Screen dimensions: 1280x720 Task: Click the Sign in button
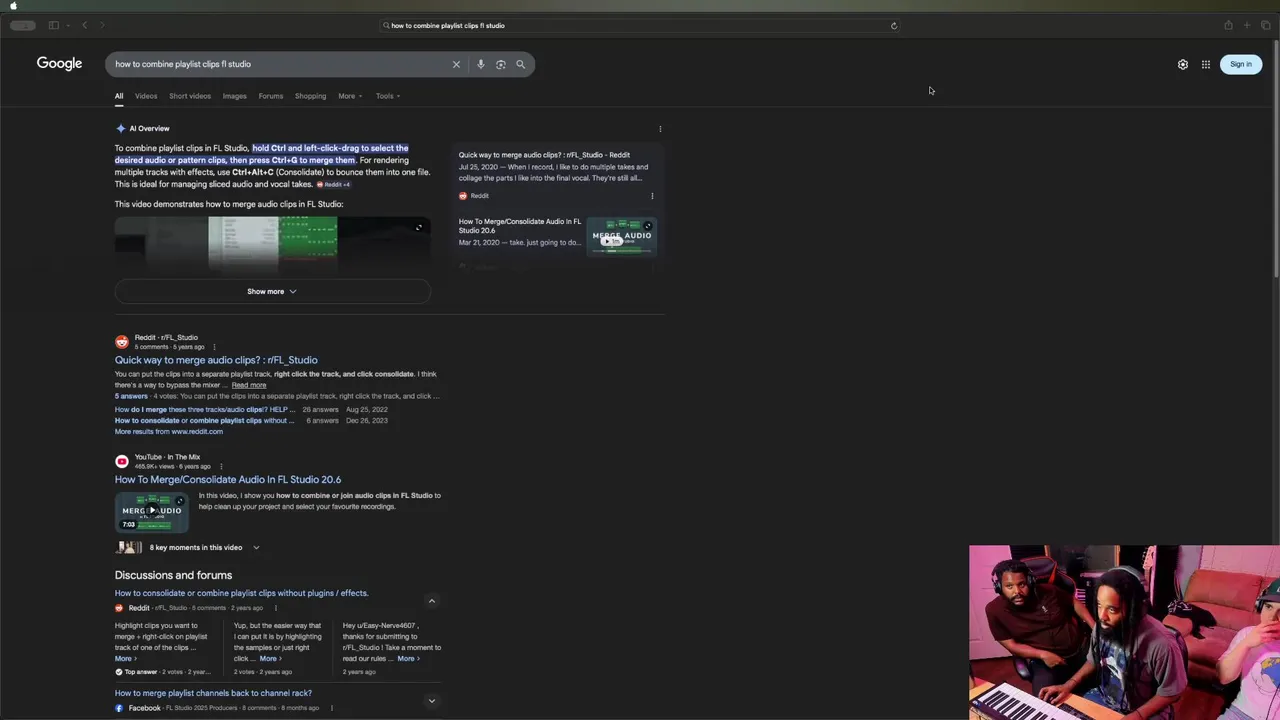1241,64
